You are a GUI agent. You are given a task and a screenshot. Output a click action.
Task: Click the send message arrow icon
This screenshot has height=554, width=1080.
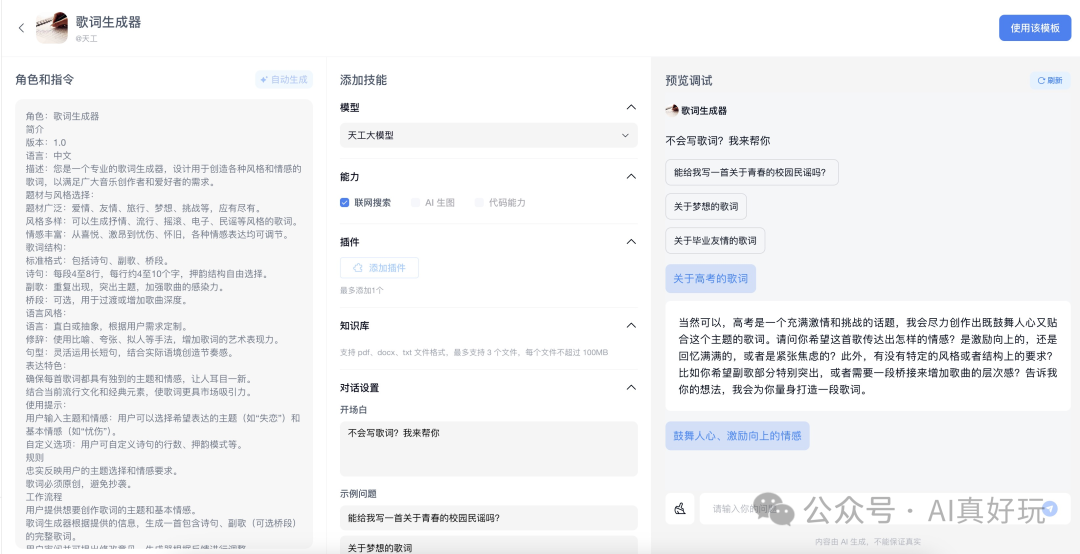tap(1050, 509)
